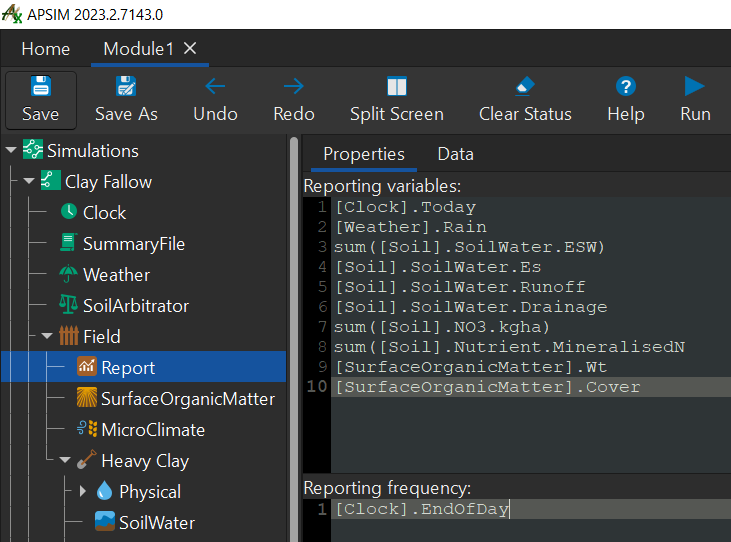Click the SummaryFile node icon
The image size is (731, 542).
68,242
